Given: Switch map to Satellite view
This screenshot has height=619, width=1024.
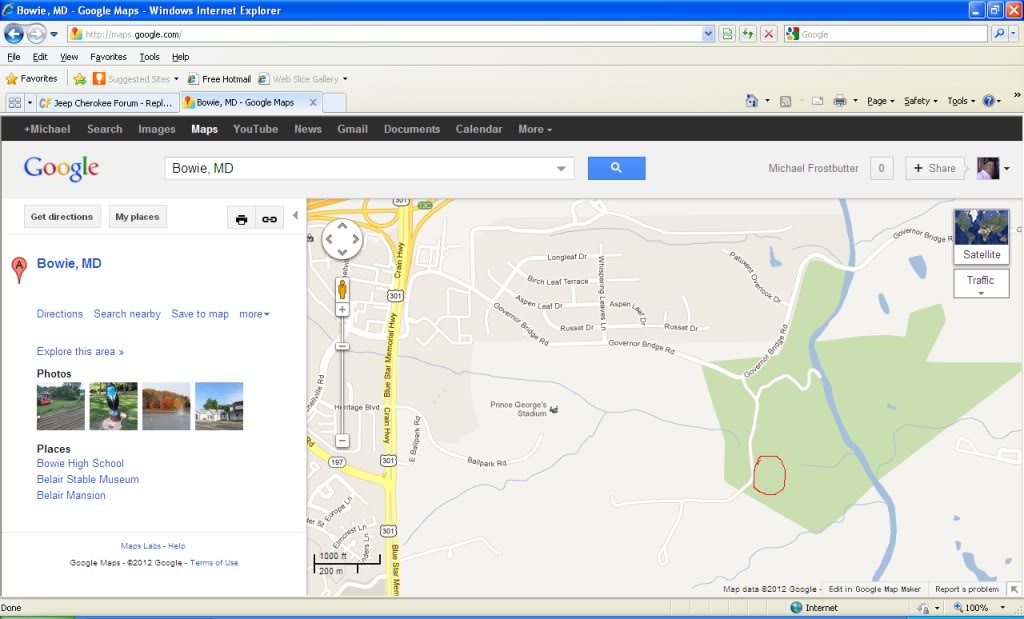Looking at the screenshot, I should pos(982,236).
